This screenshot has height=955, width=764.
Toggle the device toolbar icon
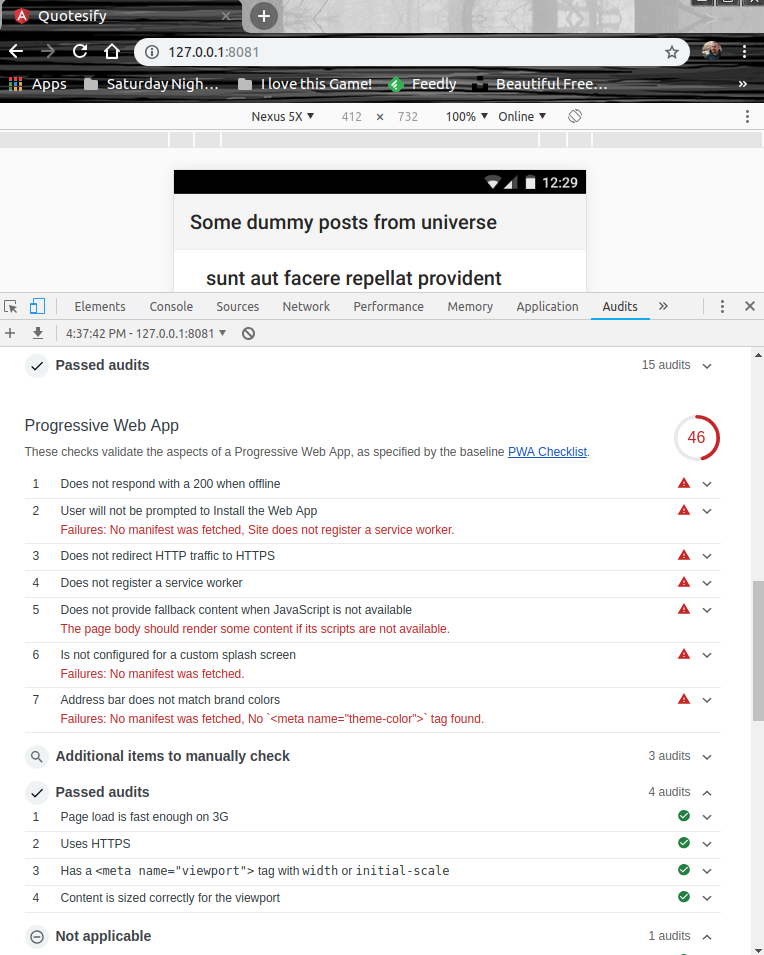click(37, 307)
